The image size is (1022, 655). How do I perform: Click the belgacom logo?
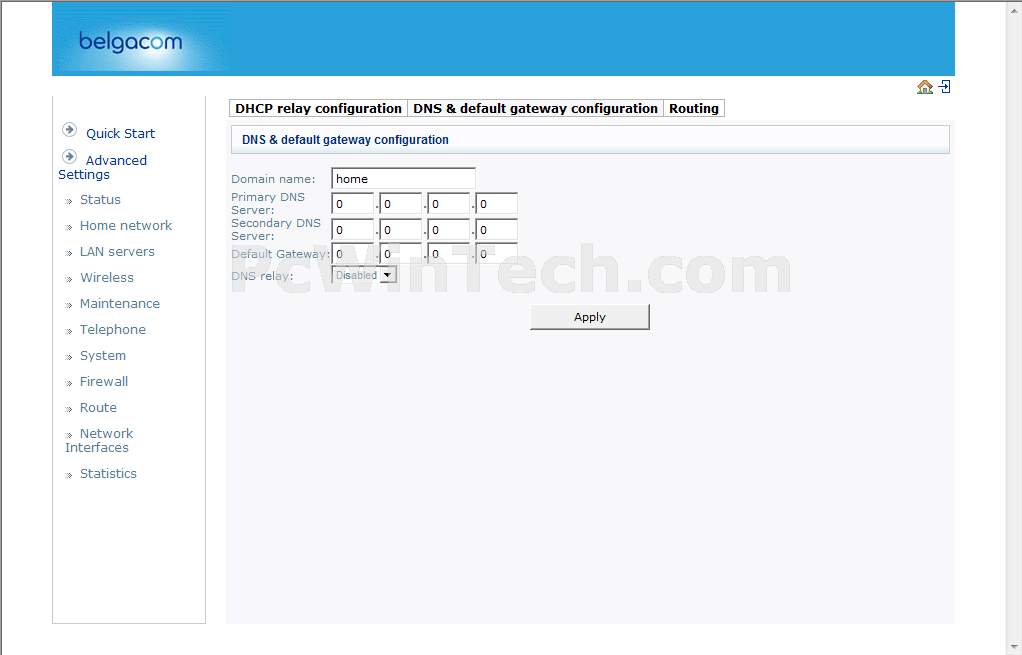click(x=130, y=42)
